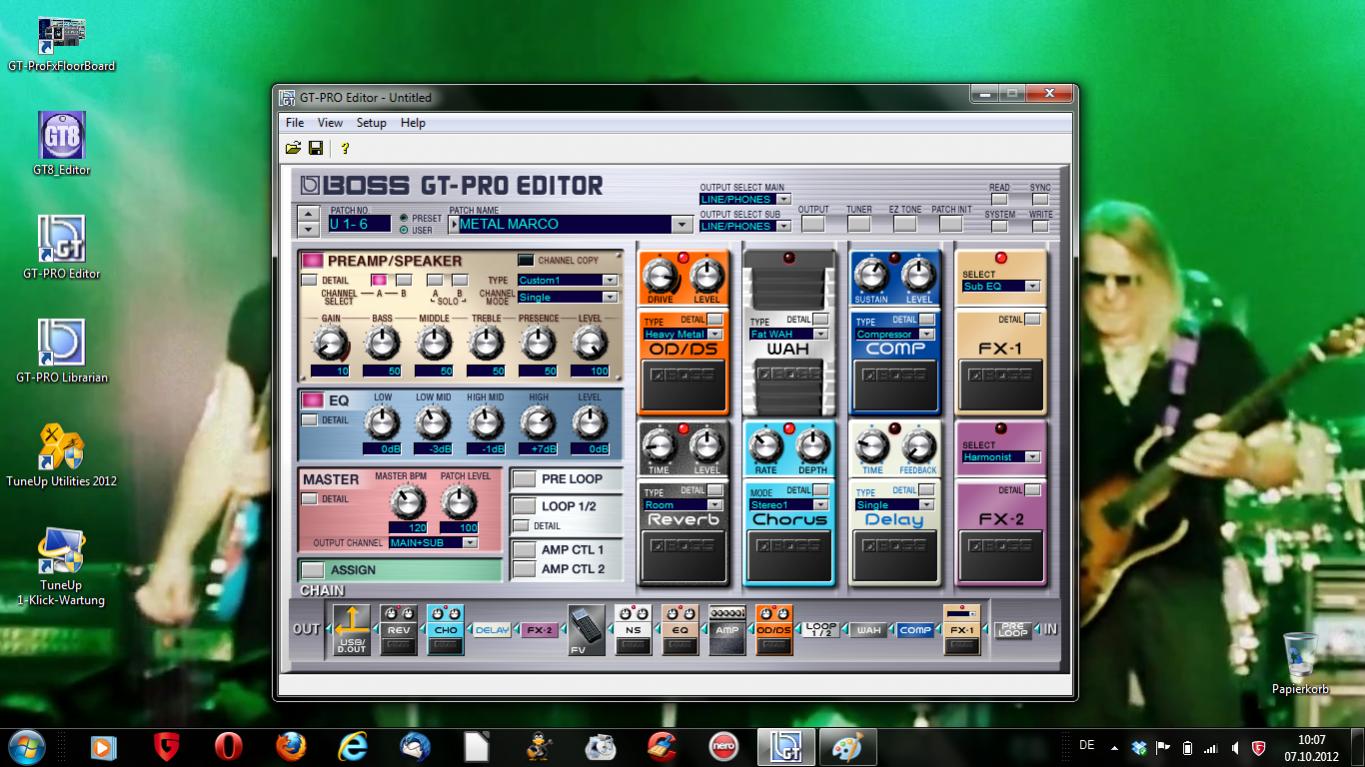Open the File menu

(295, 123)
